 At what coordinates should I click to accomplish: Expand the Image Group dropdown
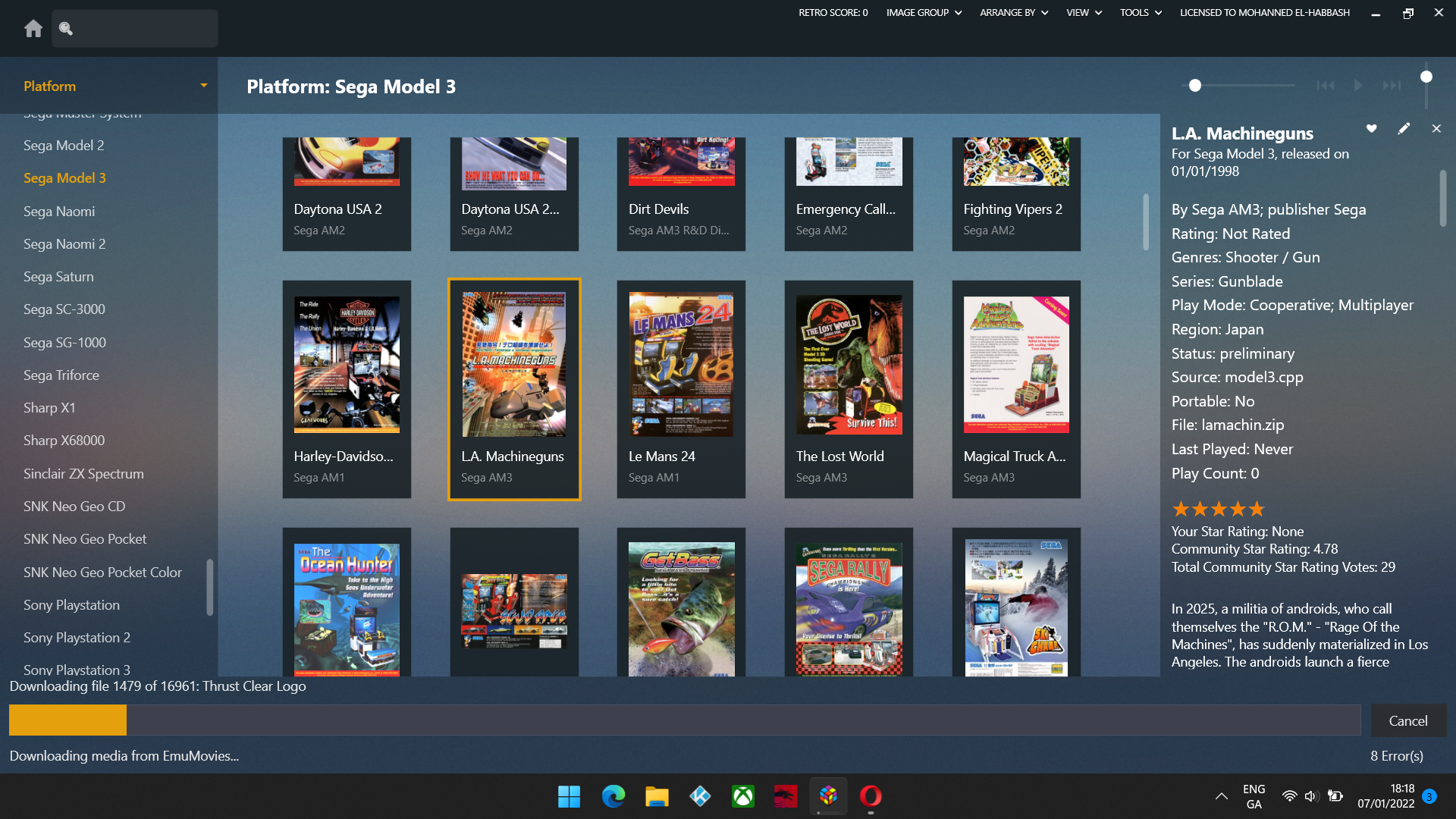[924, 13]
